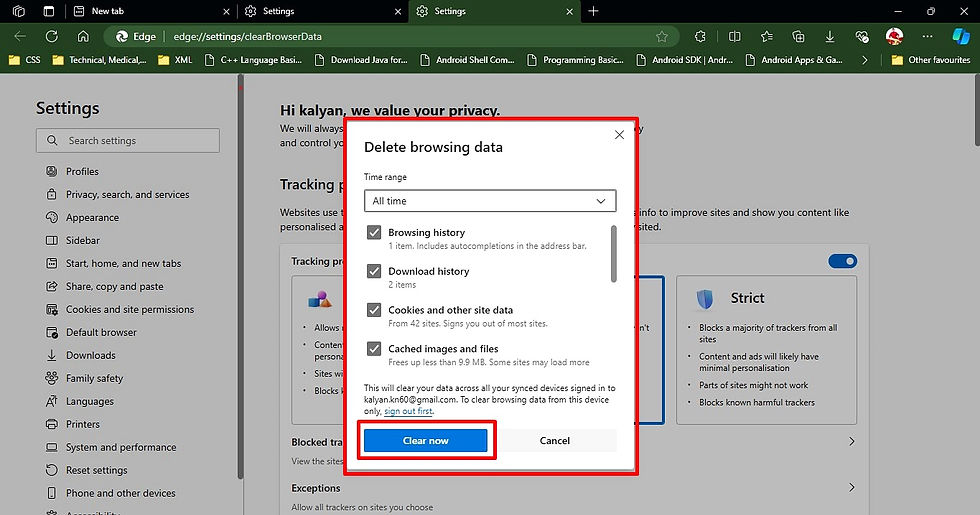
Task: Open Download Java for... bookmark
Action: tap(361, 60)
